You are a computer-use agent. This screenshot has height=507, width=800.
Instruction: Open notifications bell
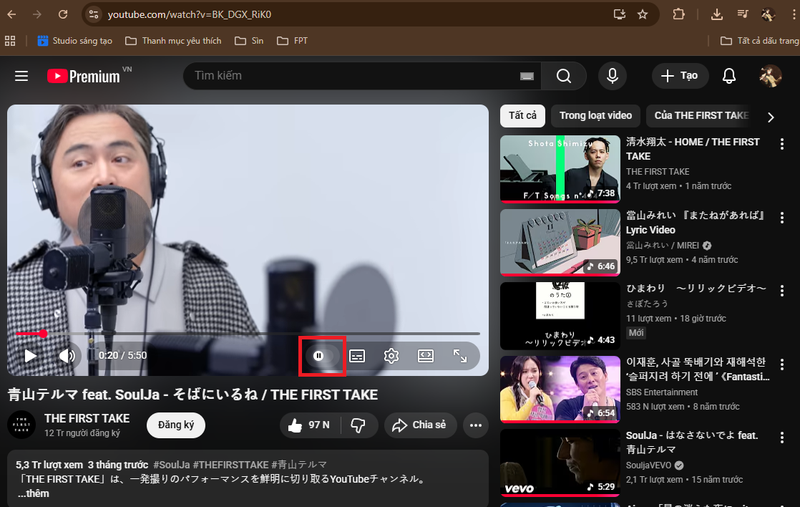click(x=729, y=76)
